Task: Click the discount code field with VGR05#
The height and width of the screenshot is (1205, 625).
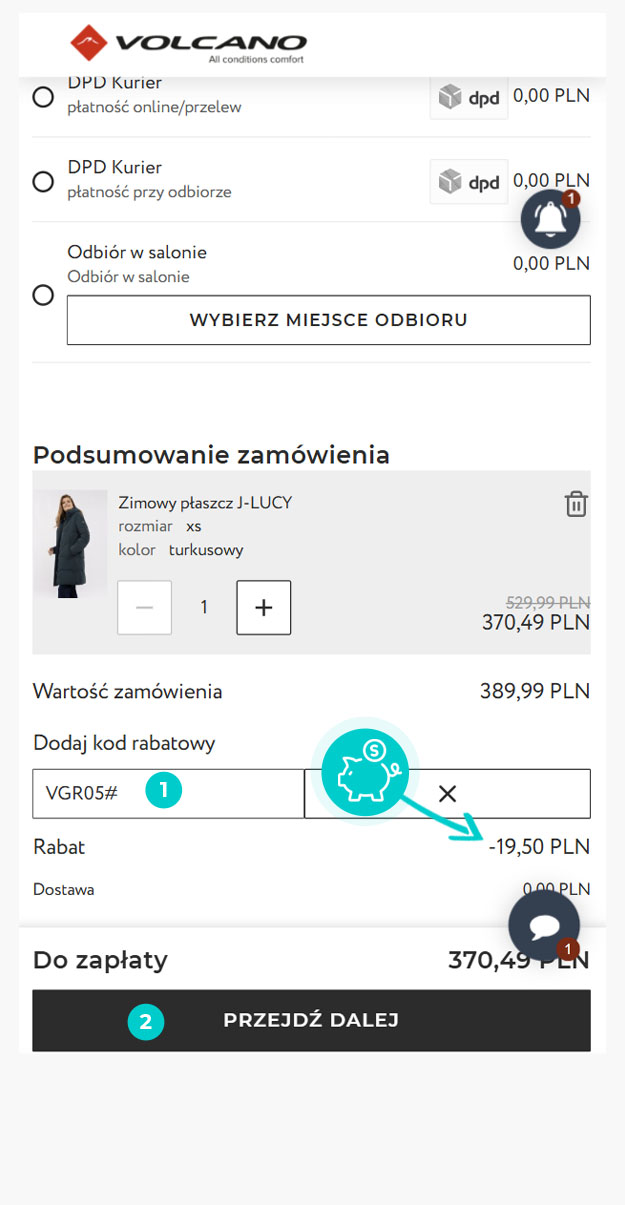Action: click(x=168, y=794)
